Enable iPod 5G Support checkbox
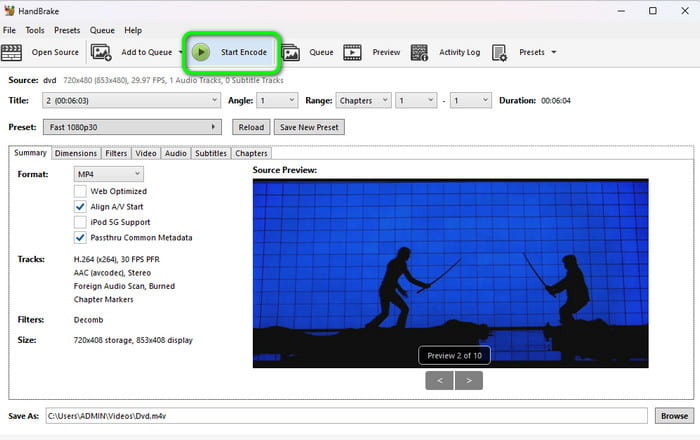700x440 pixels. click(80, 222)
